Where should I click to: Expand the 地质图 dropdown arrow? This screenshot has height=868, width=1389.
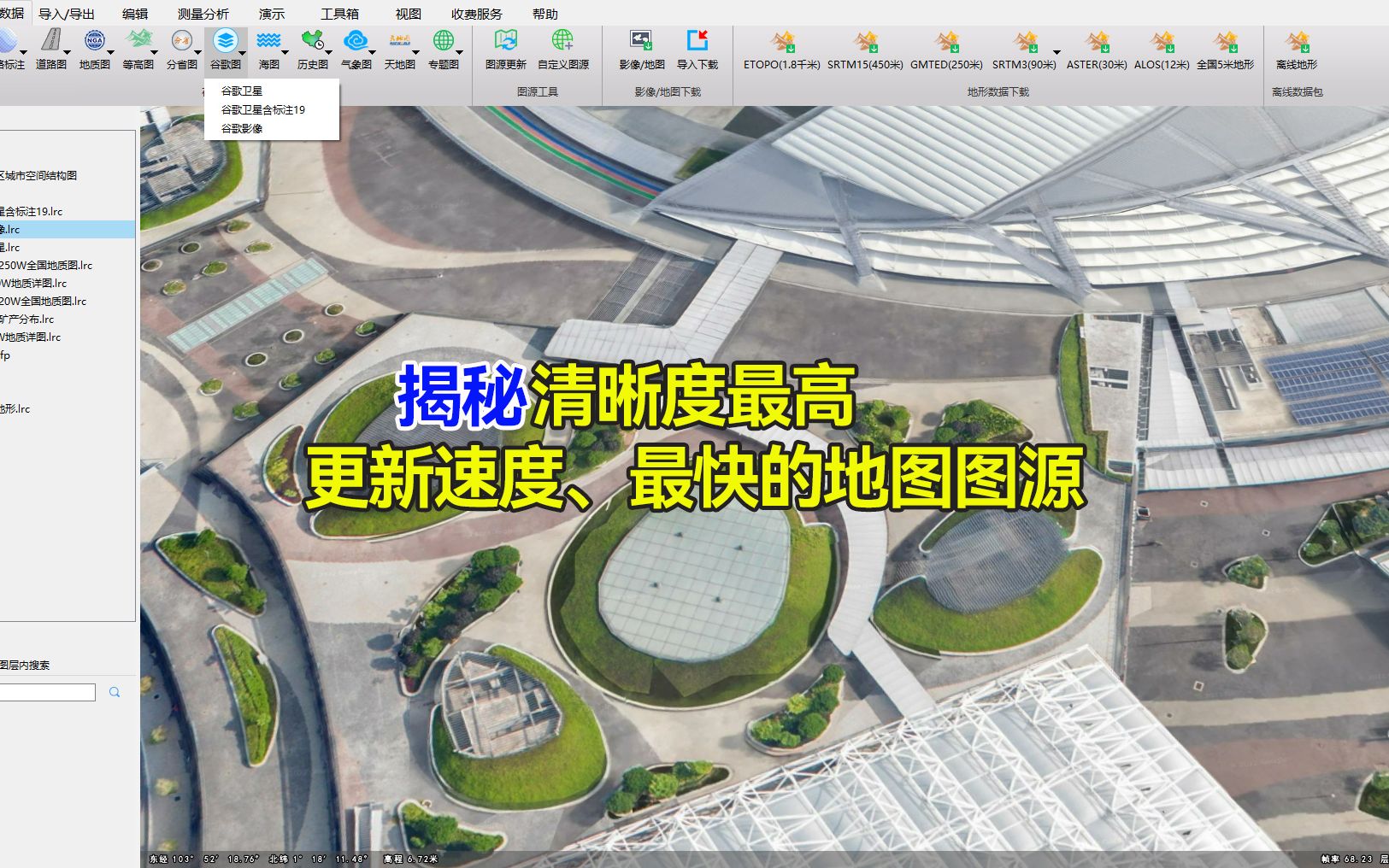pos(111,53)
